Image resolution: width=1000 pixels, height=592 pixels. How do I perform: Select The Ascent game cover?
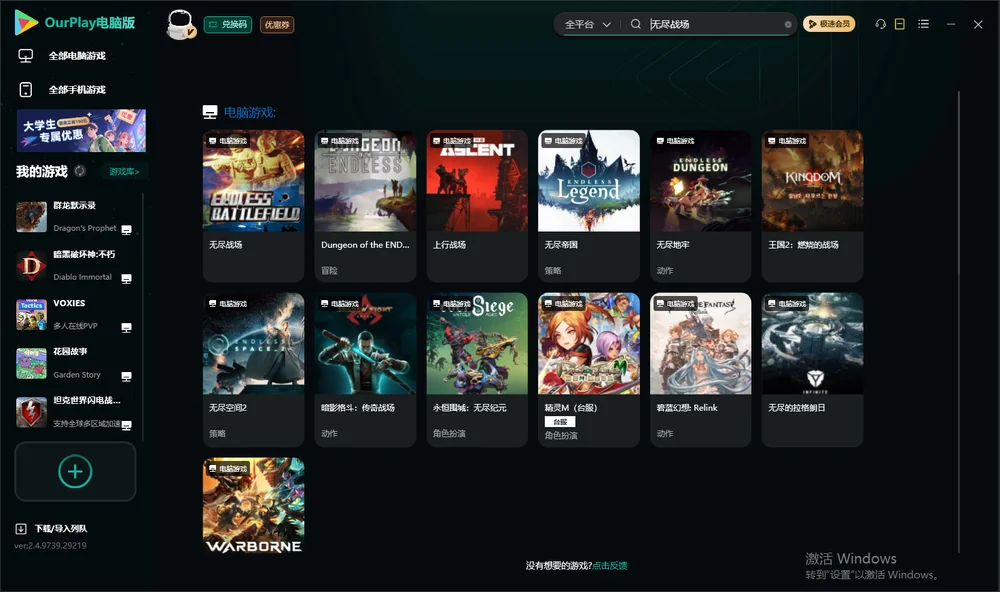pyautogui.click(x=477, y=181)
